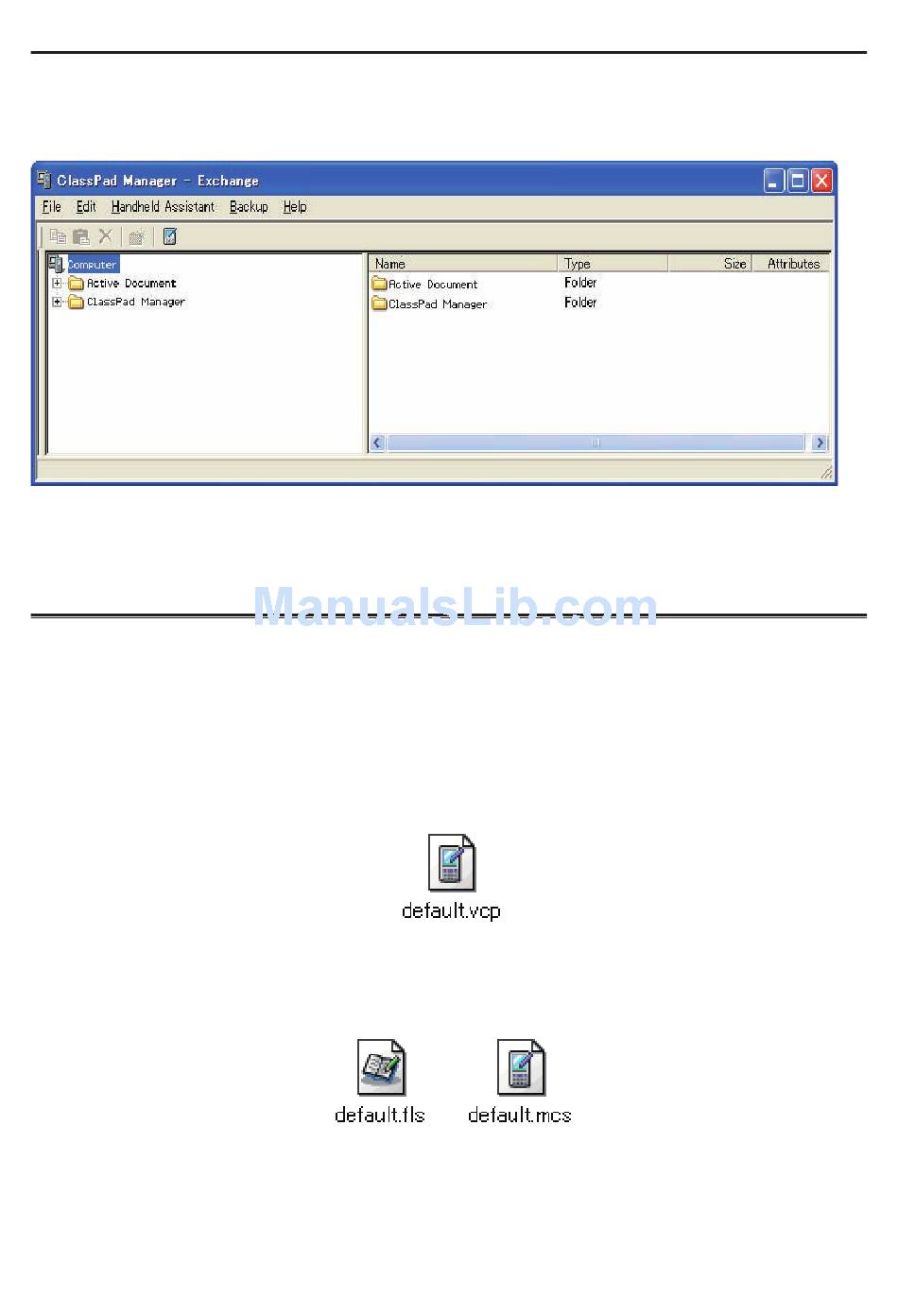Open the Handheld Assistant menu

(163, 206)
